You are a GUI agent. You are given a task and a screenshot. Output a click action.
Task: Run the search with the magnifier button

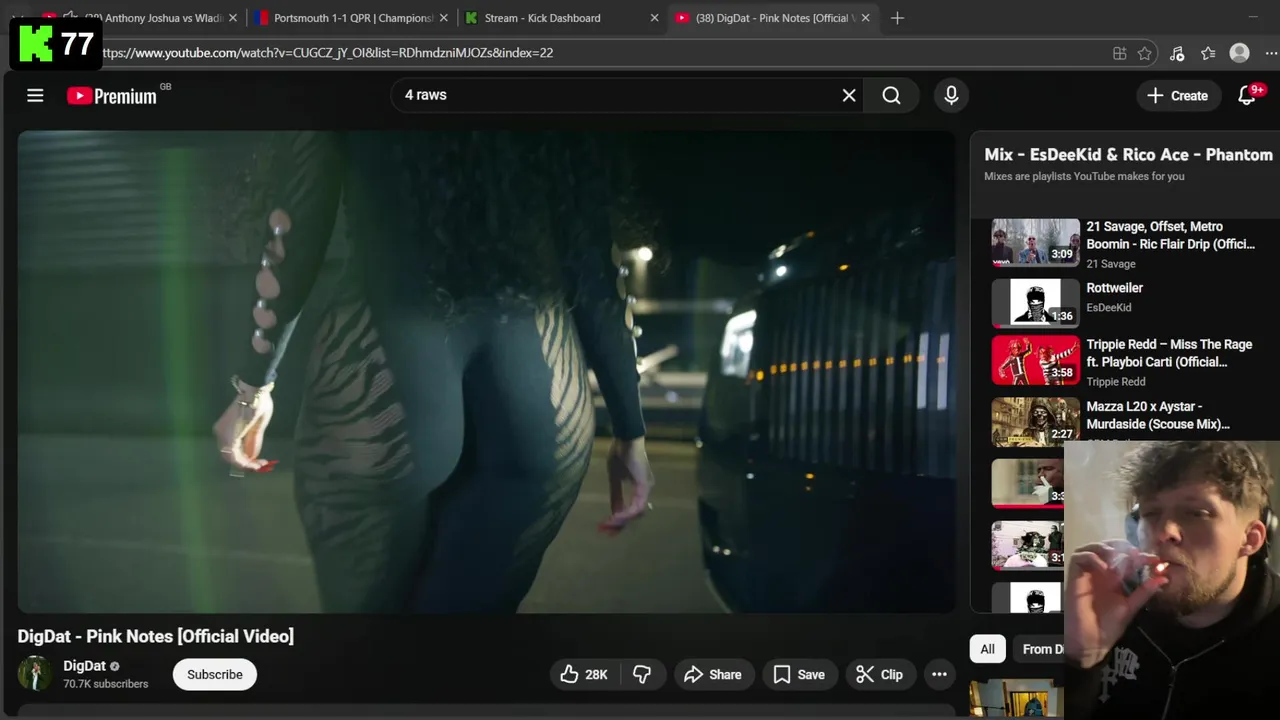(892, 95)
